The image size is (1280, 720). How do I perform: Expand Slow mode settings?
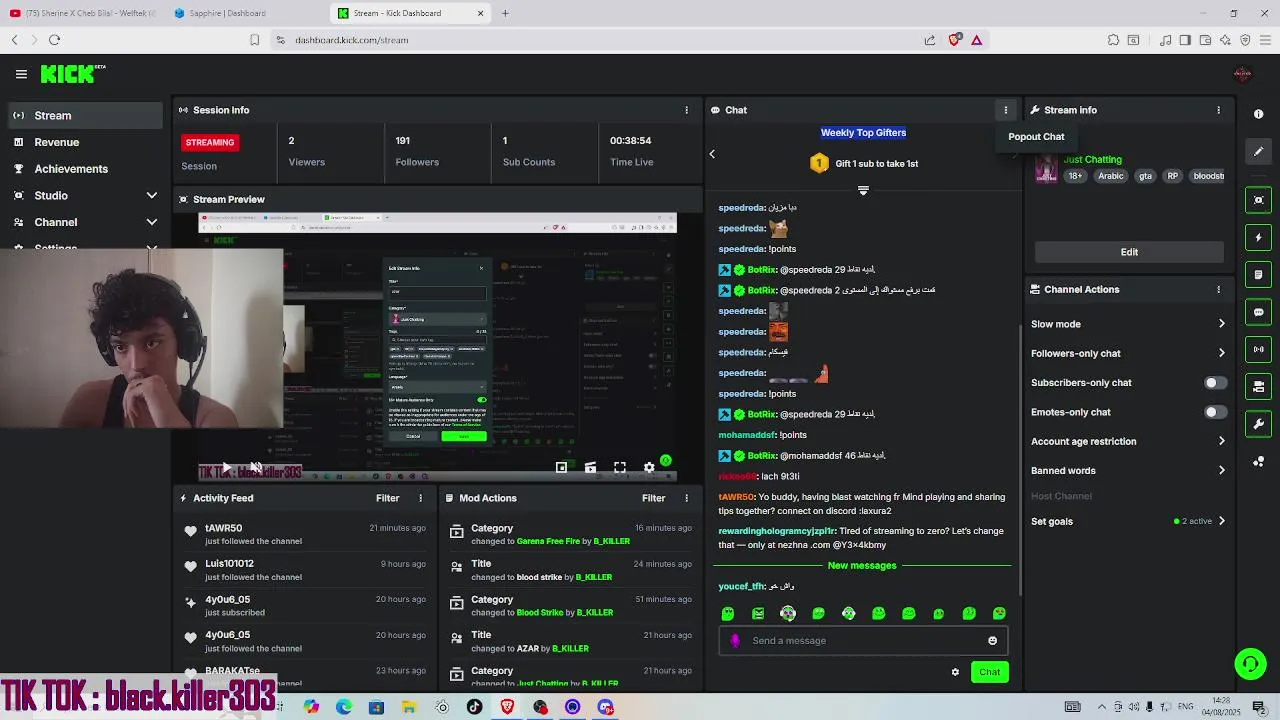click(x=1221, y=324)
